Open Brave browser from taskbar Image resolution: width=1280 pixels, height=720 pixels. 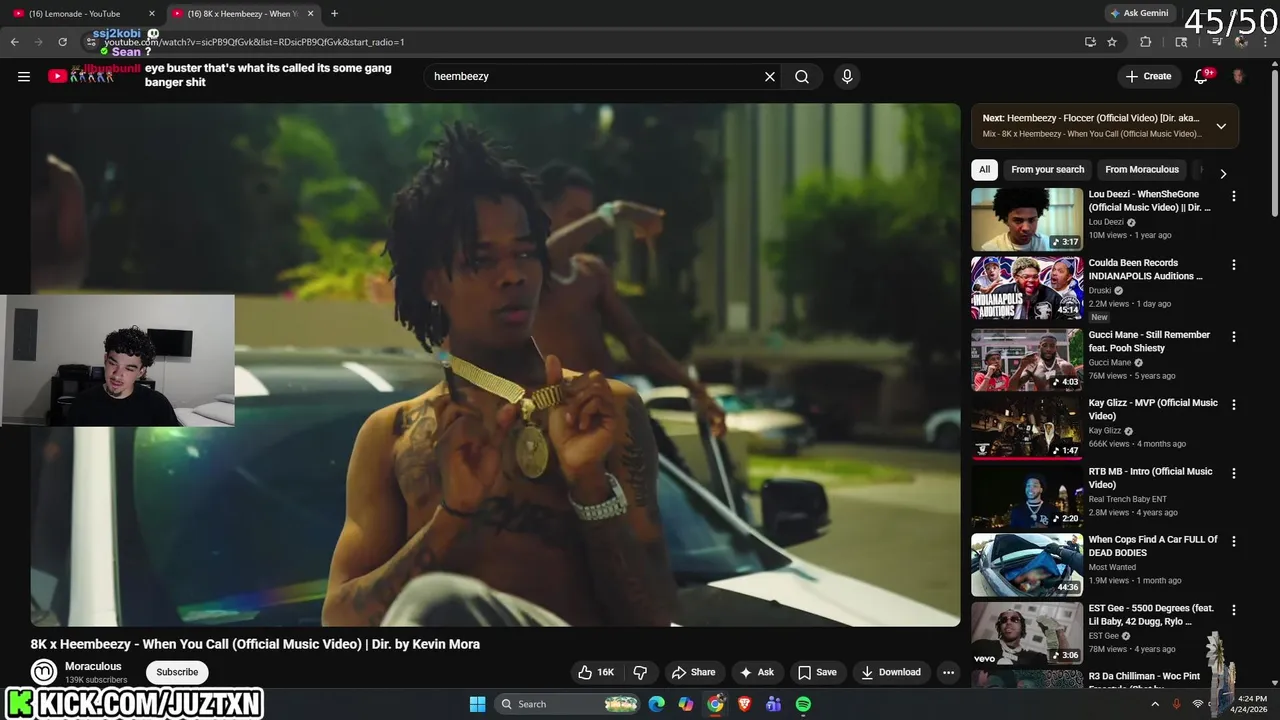pyautogui.click(x=744, y=704)
